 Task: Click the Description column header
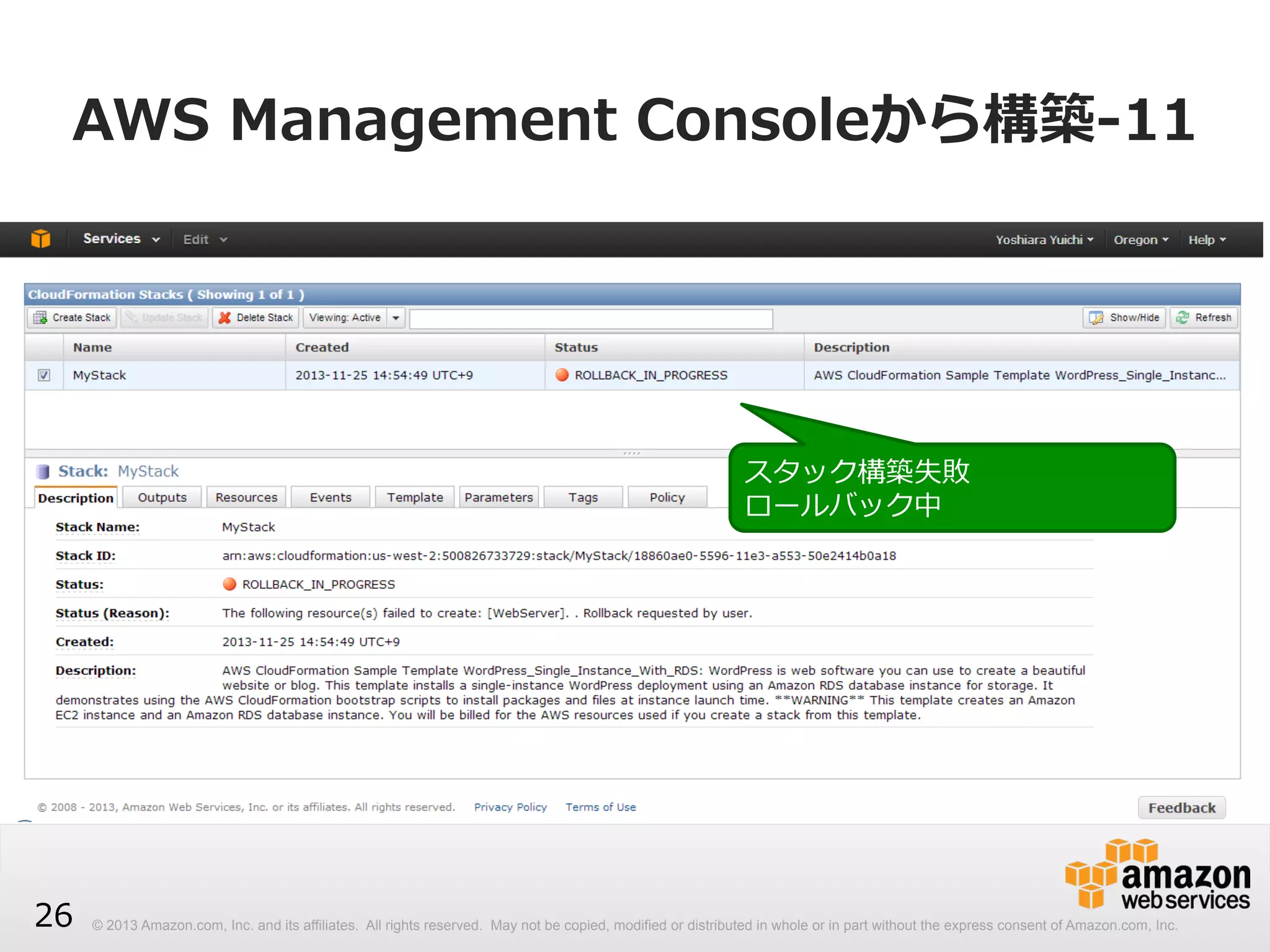tap(1022, 347)
